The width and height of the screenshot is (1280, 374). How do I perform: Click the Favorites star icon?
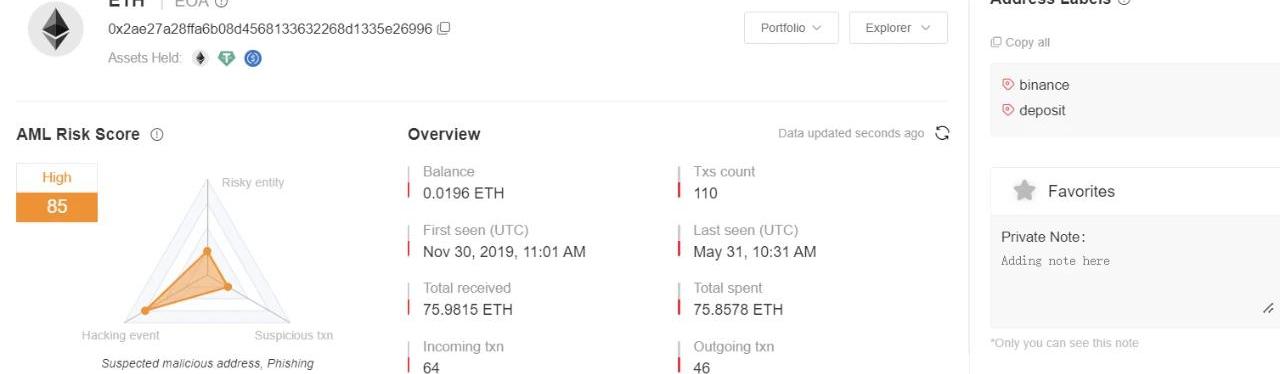click(1024, 190)
